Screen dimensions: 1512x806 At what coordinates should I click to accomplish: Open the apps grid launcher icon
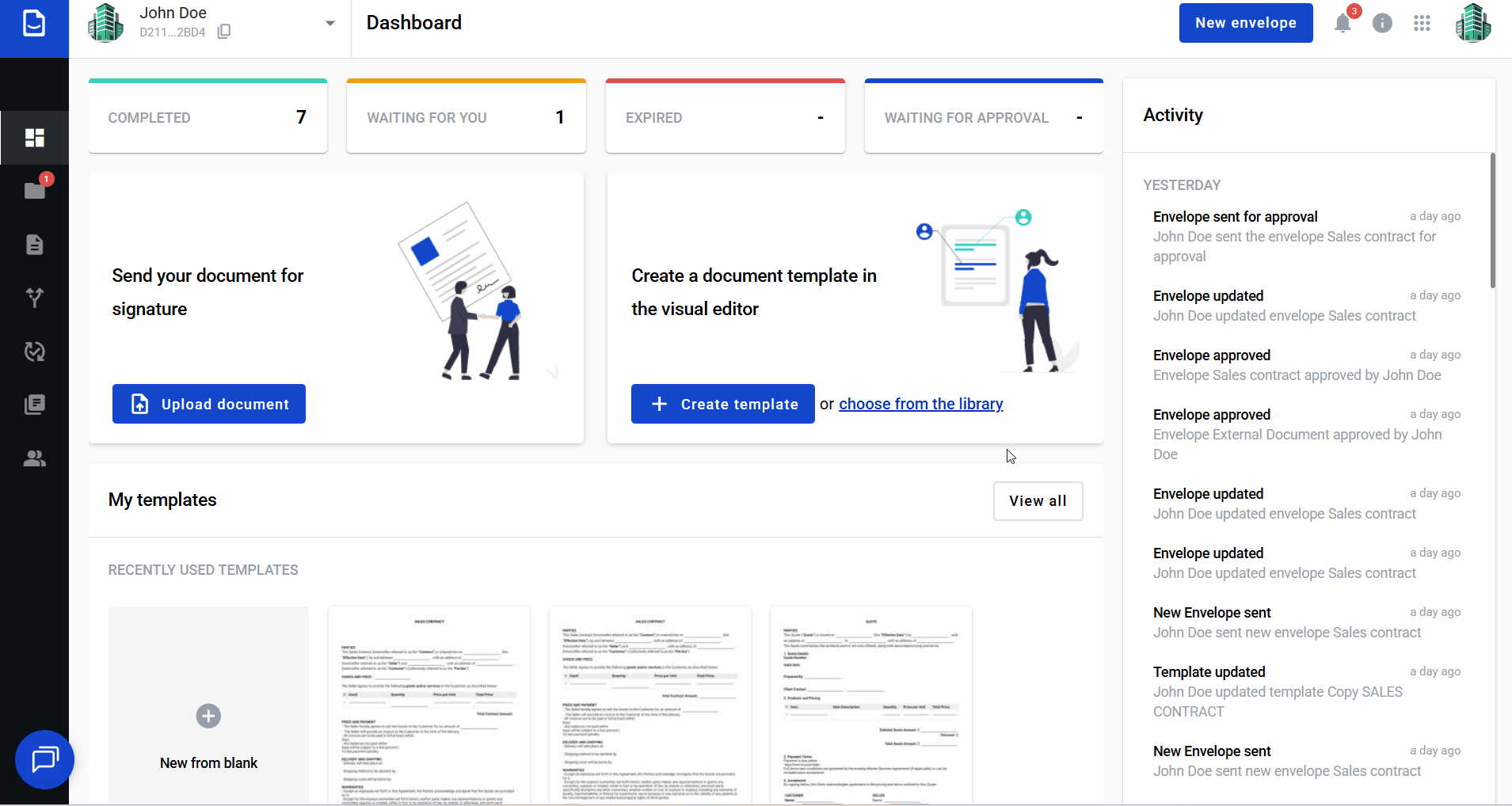point(1422,24)
